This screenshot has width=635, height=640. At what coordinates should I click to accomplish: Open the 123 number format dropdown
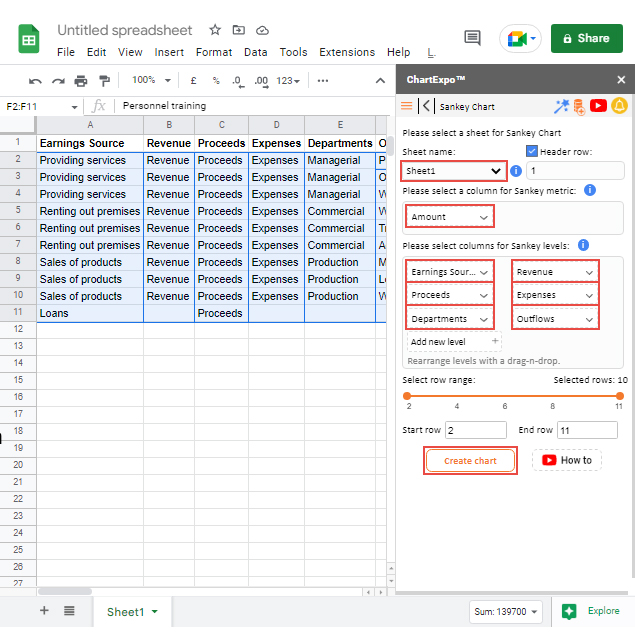(288, 81)
